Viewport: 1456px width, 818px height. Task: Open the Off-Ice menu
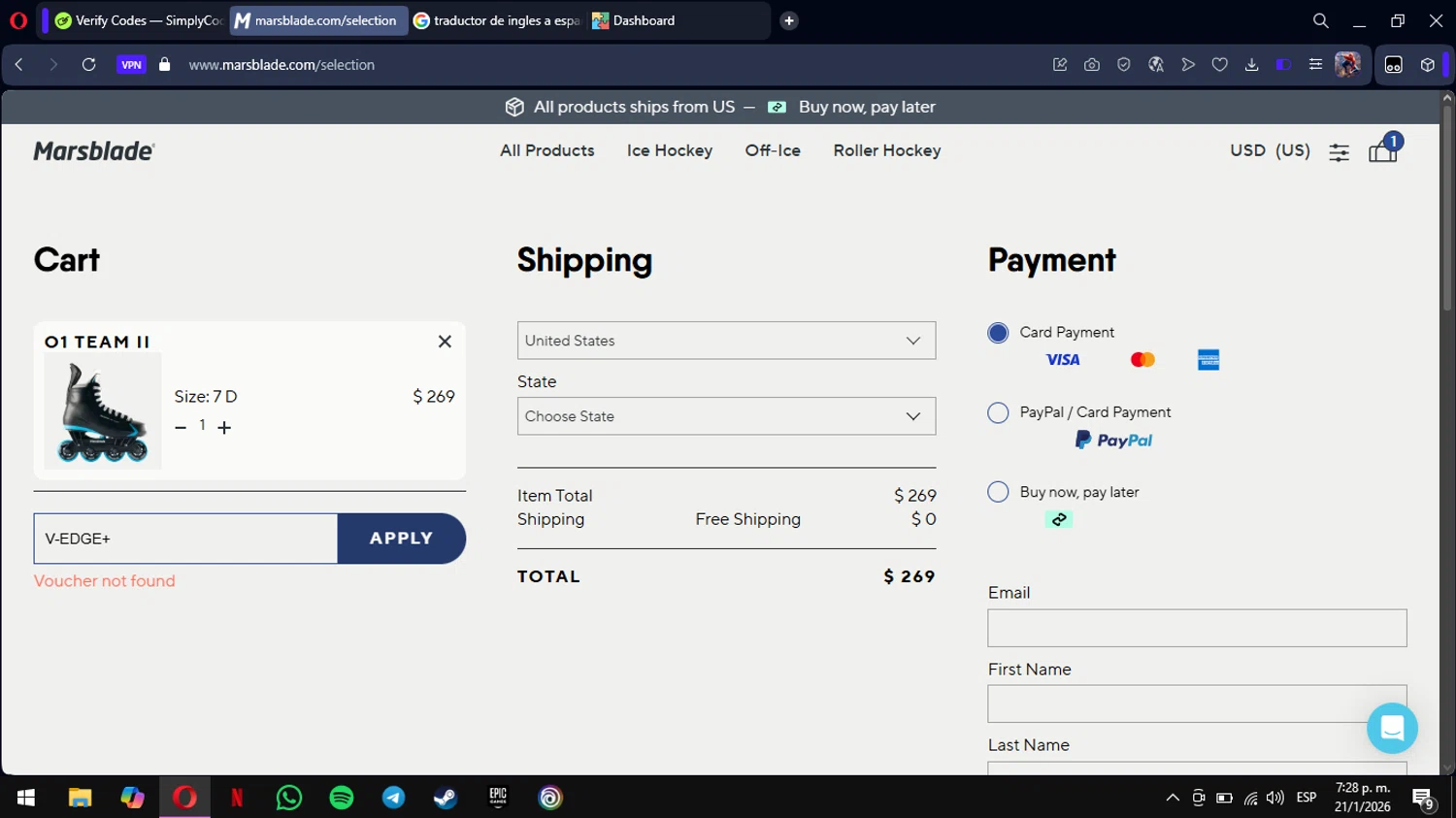(x=773, y=150)
